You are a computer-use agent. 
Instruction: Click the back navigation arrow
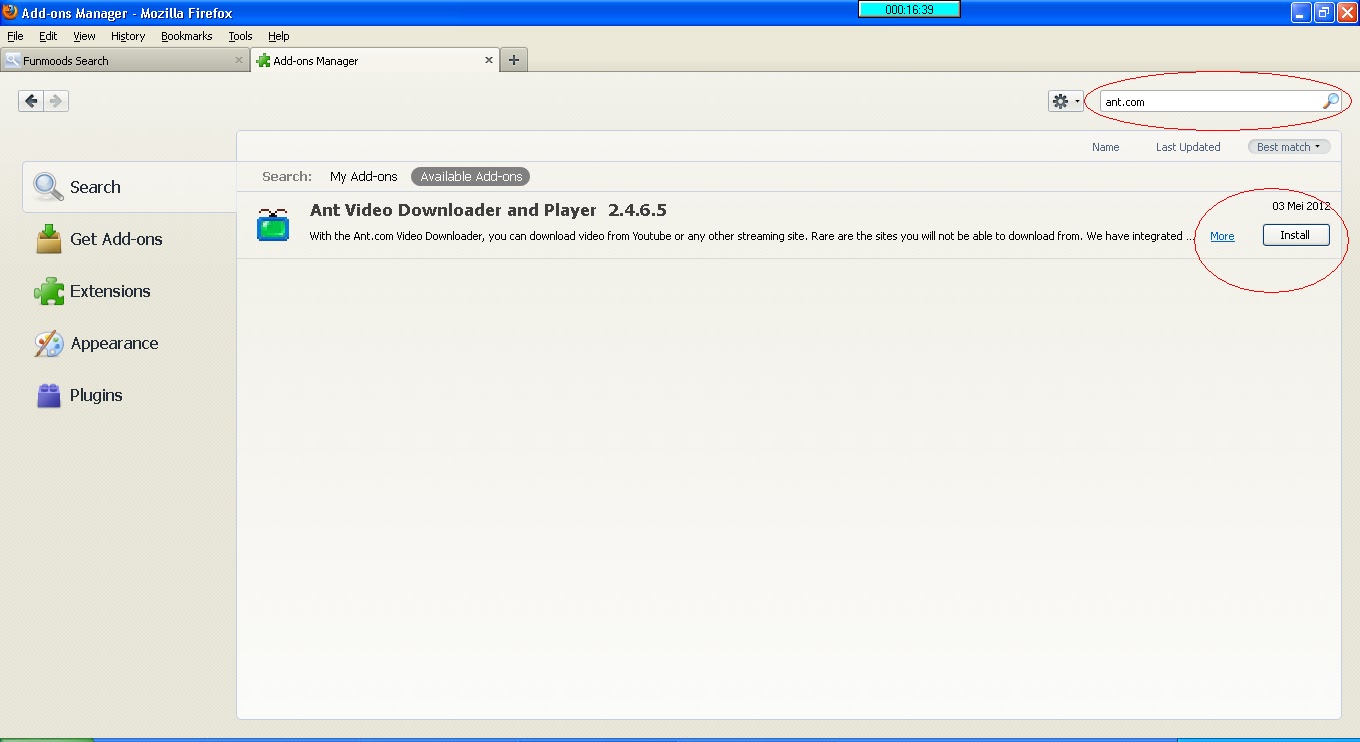pyautogui.click(x=31, y=101)
